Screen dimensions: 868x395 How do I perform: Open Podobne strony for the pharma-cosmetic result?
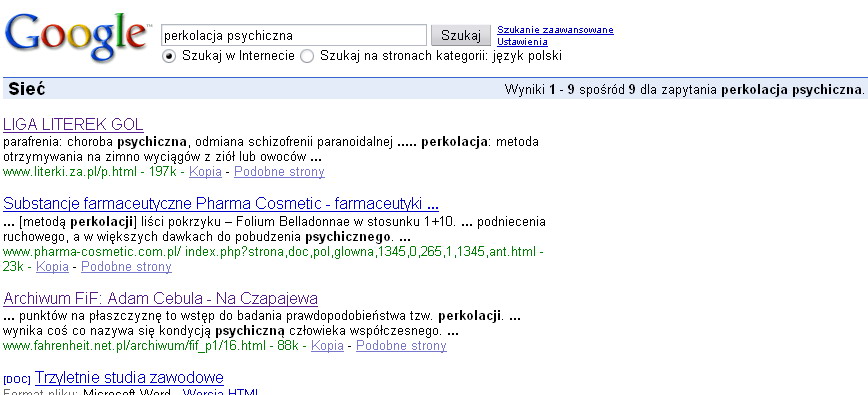click(126, 267)
